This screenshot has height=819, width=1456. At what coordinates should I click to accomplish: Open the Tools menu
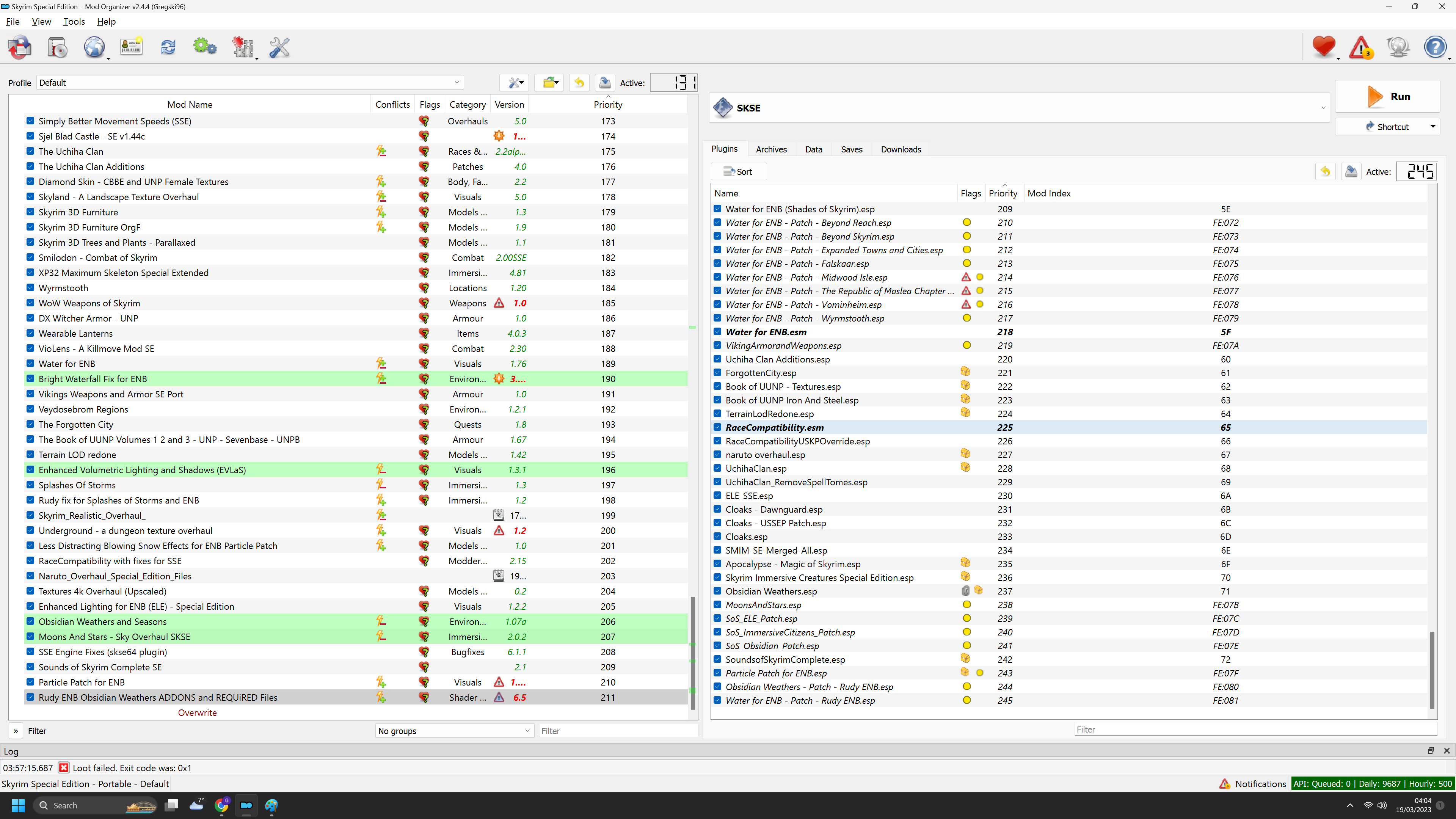click(74, 22)
